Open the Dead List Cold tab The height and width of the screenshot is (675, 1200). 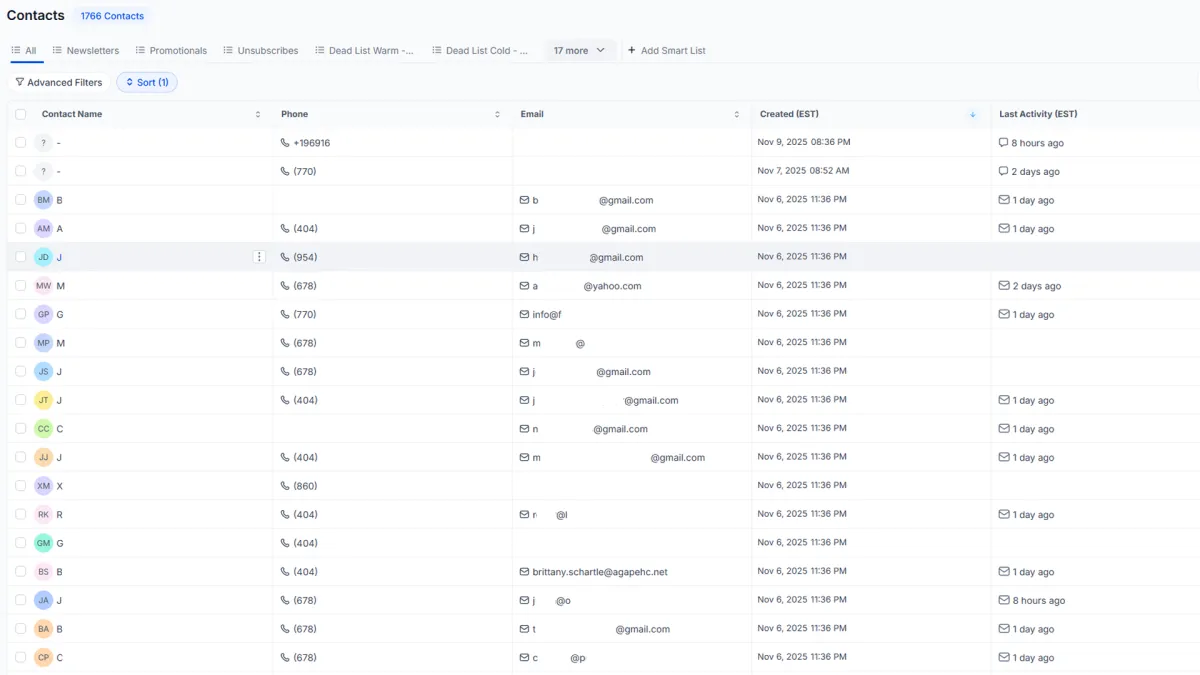(481, 50)
